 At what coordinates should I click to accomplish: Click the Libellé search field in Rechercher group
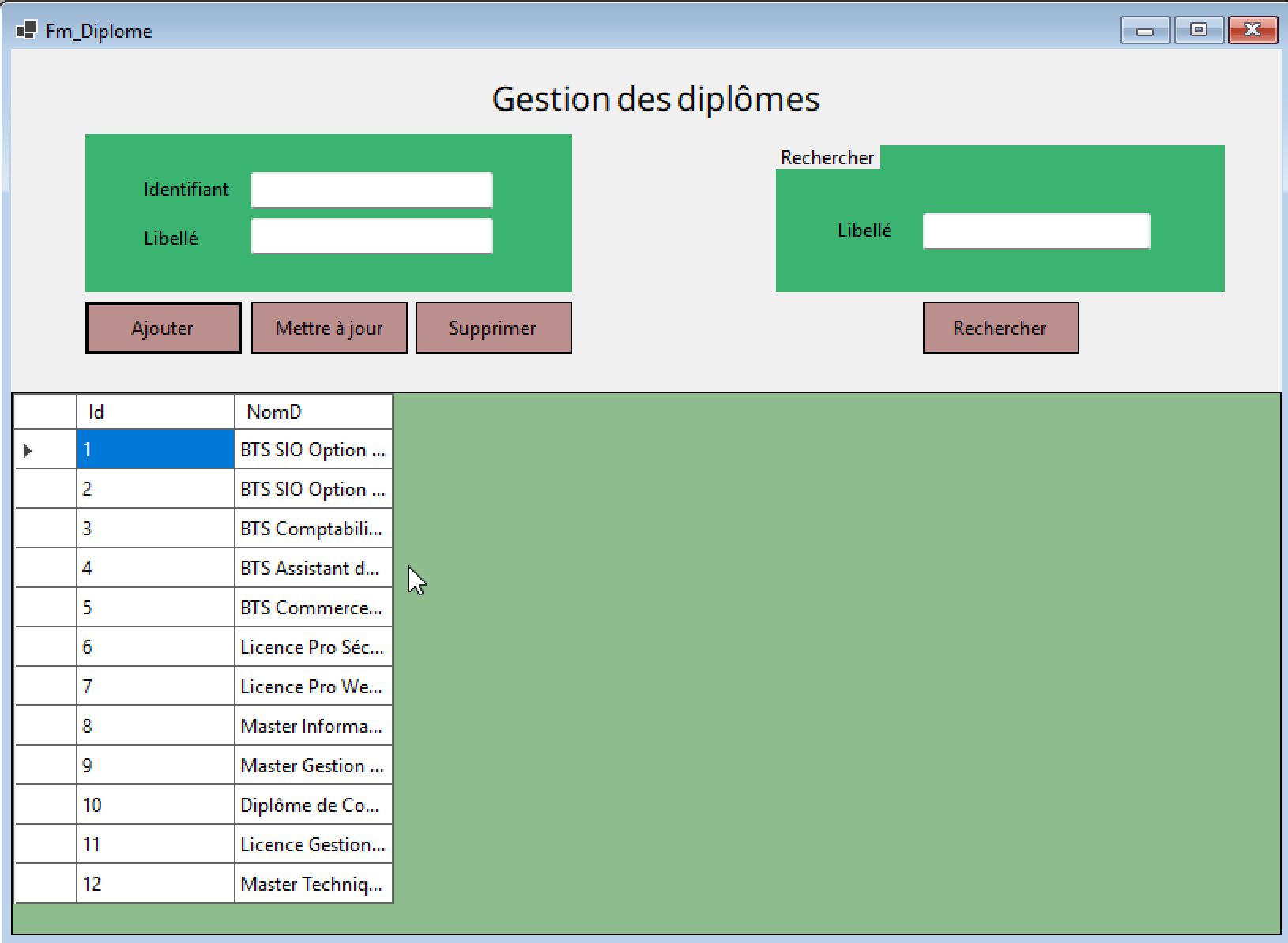[1036, 231]
